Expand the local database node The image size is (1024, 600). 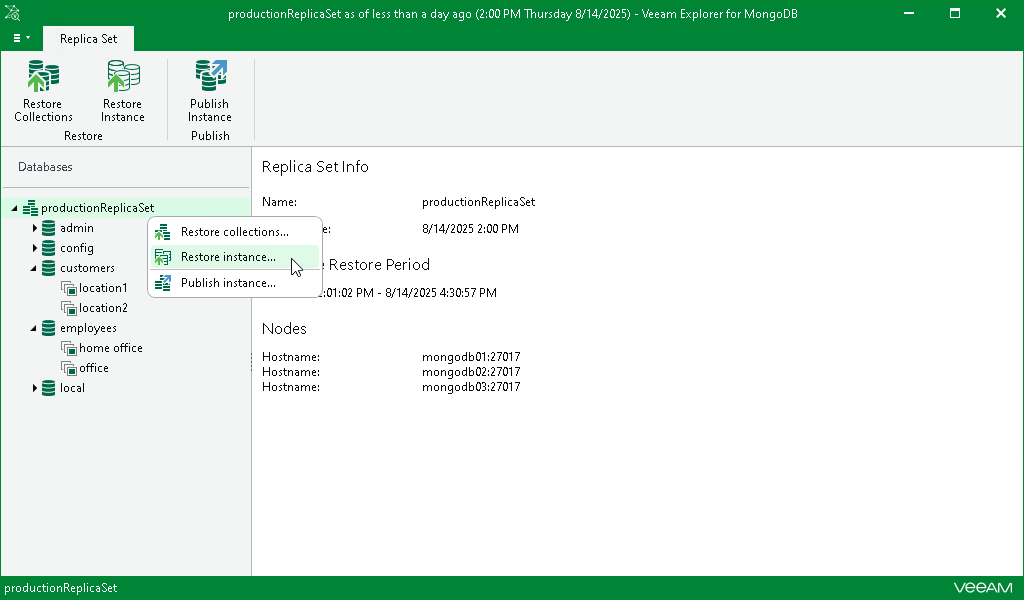[35, 388]
